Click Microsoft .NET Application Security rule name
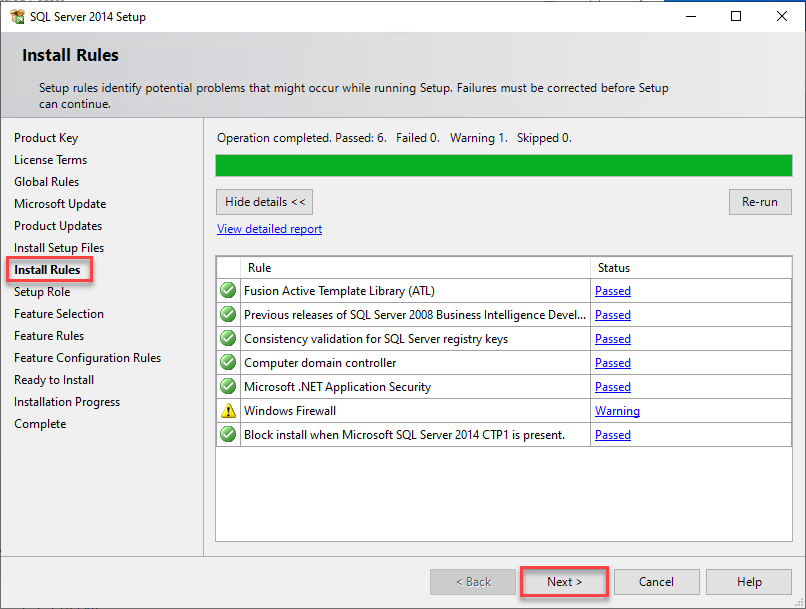 (x=338, y=387)
